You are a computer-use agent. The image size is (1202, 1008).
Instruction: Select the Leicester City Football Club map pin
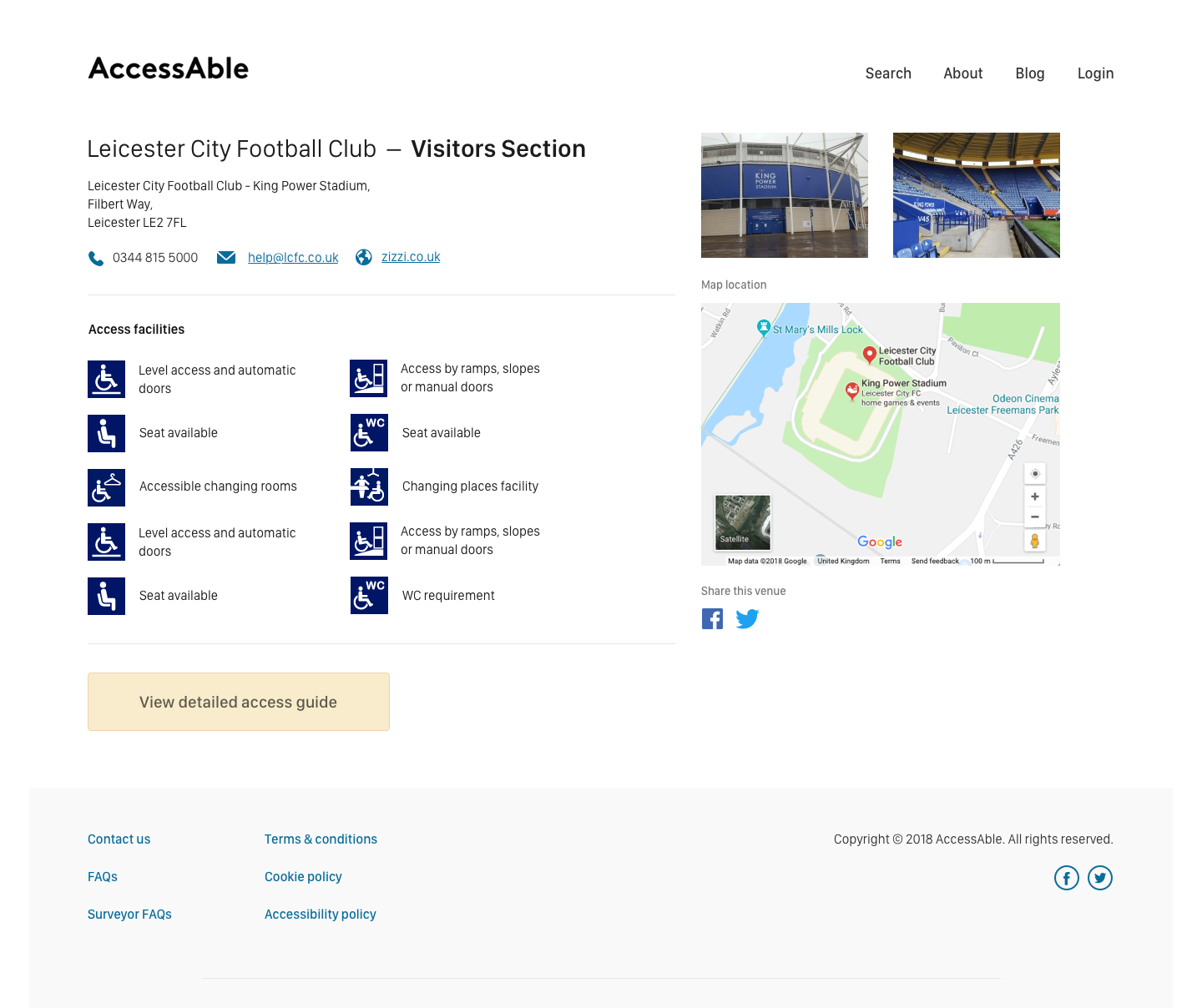pos(869,355)
